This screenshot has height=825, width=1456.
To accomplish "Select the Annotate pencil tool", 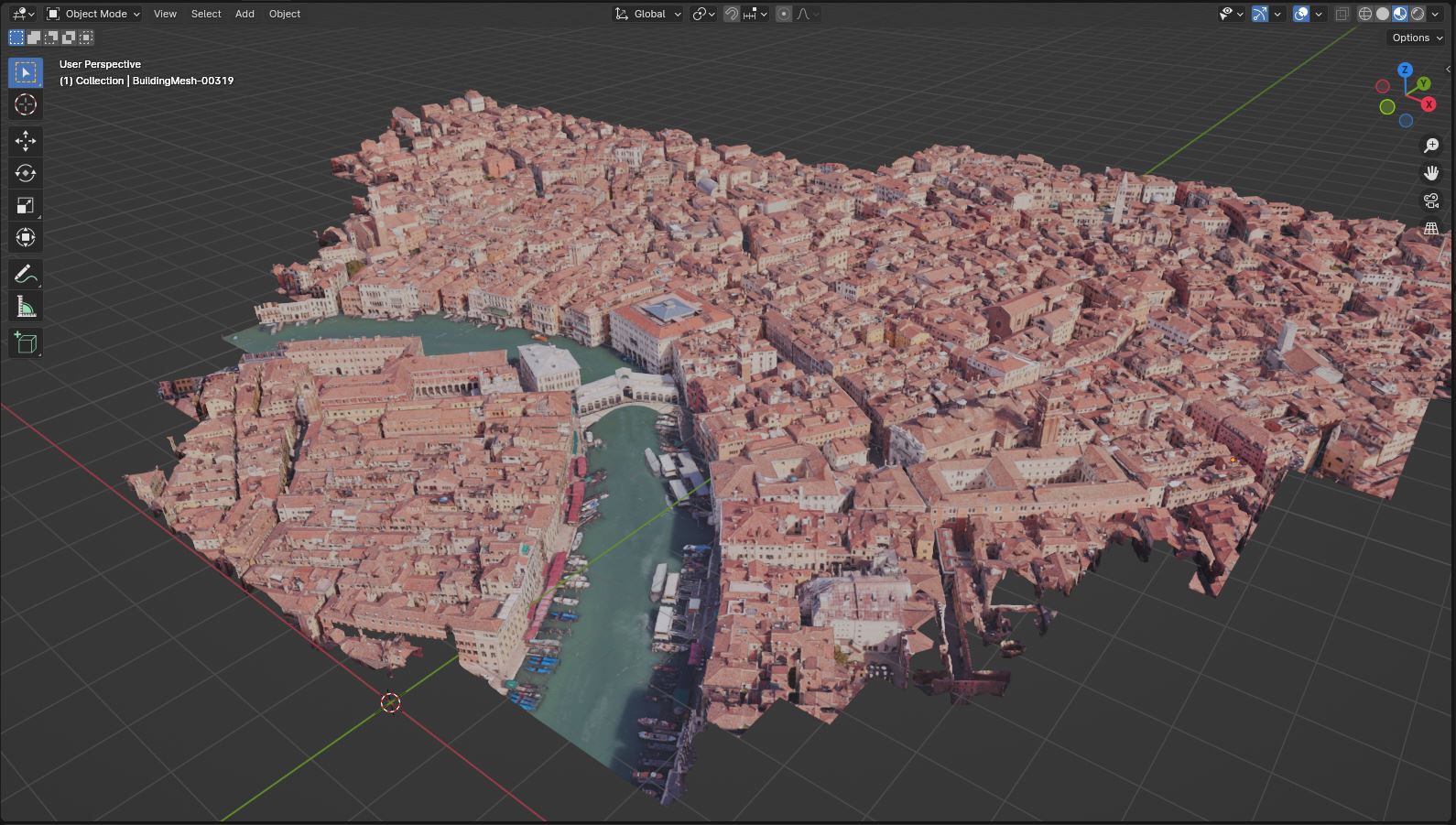I will pyautogui.click(x=26, y=274).
